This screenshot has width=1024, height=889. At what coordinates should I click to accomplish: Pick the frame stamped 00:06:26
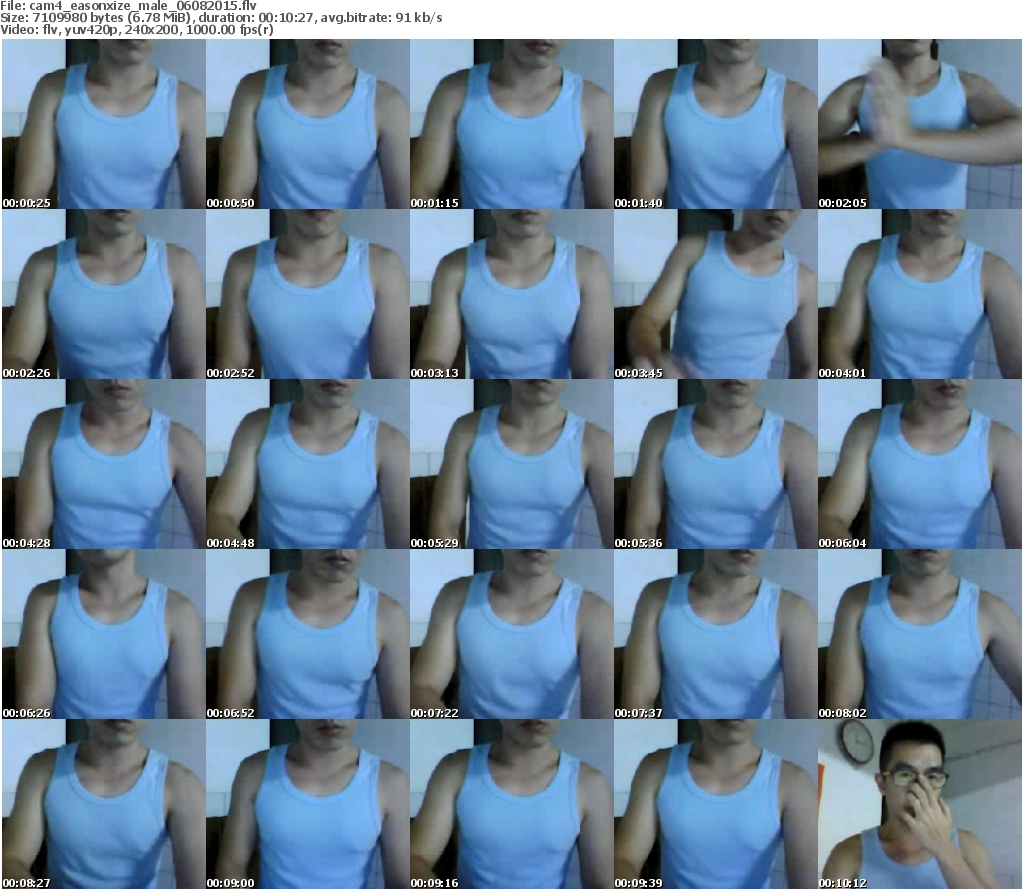104,634
